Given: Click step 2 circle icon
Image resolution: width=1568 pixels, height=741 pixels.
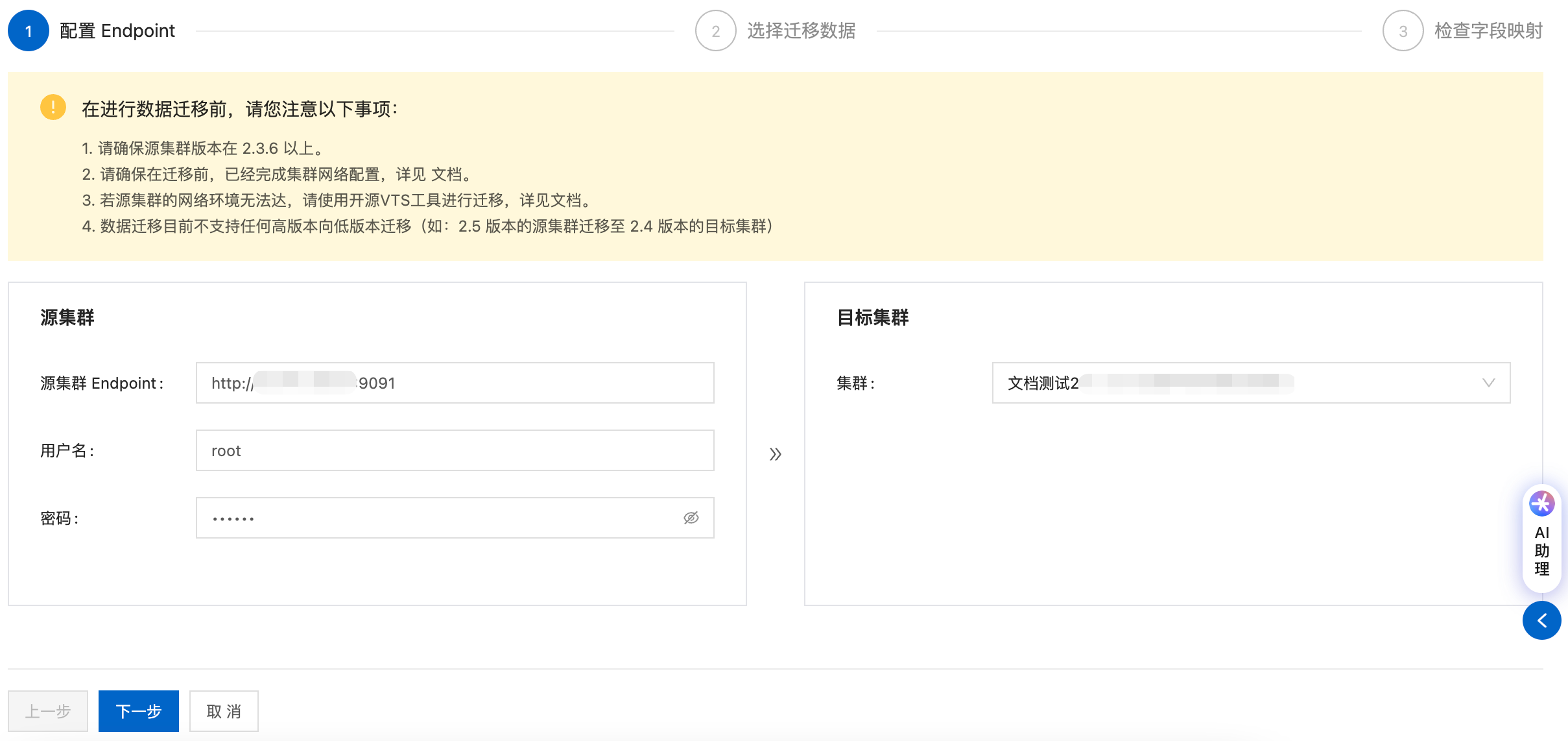Looking at the screenshot, I should (x=715, y=30).
